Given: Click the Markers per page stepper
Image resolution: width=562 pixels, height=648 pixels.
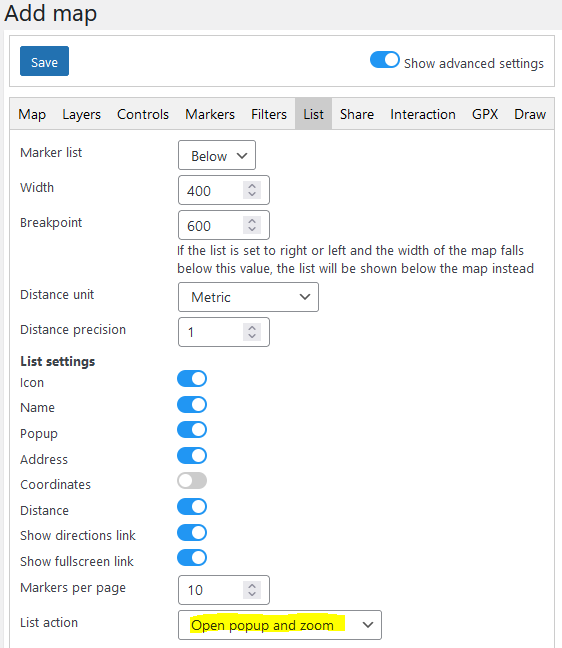Looking at the screenshot, I should (252, 590).
